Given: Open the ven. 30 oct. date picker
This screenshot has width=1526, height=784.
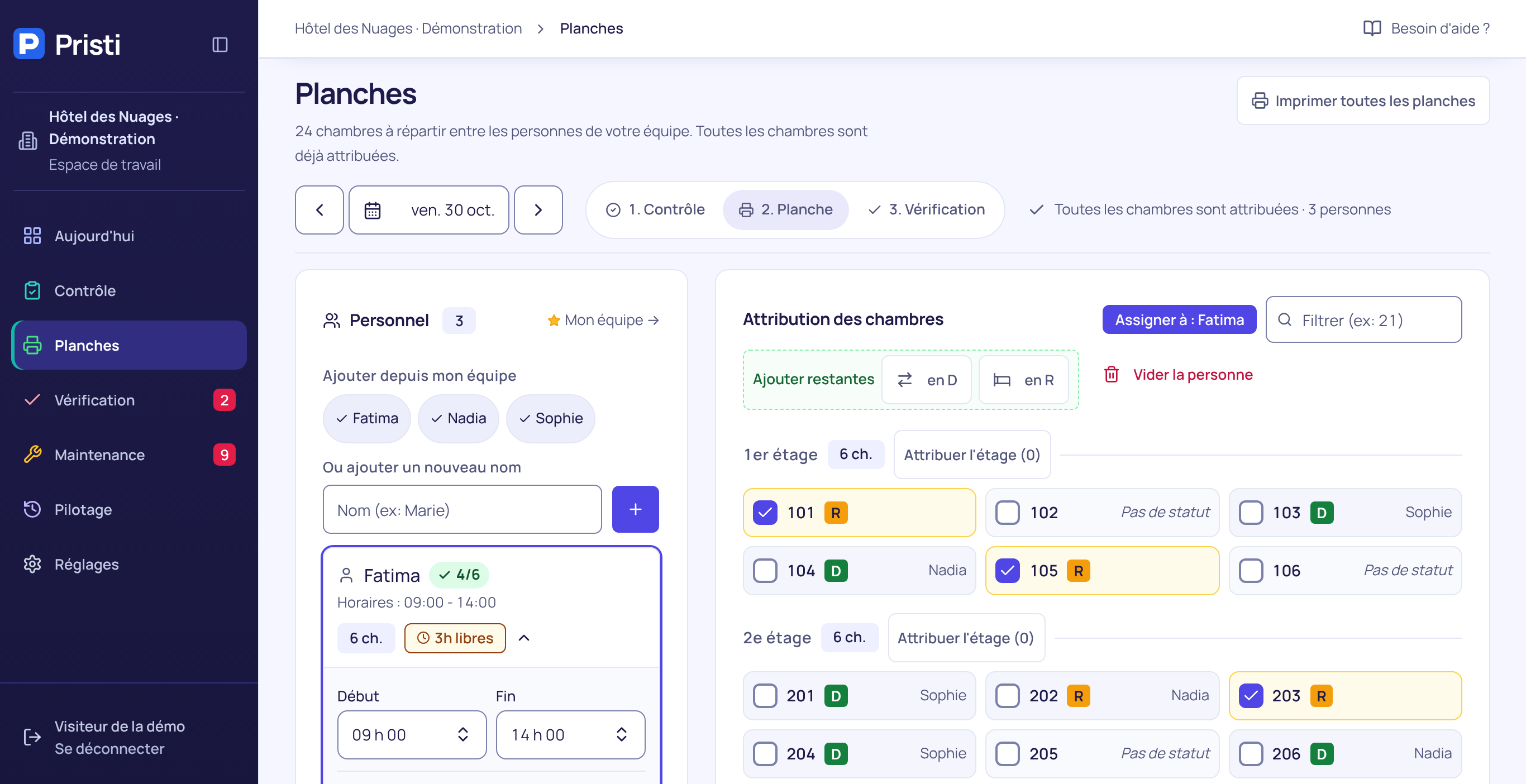Looking at the screenshot, I should point(429,210).
